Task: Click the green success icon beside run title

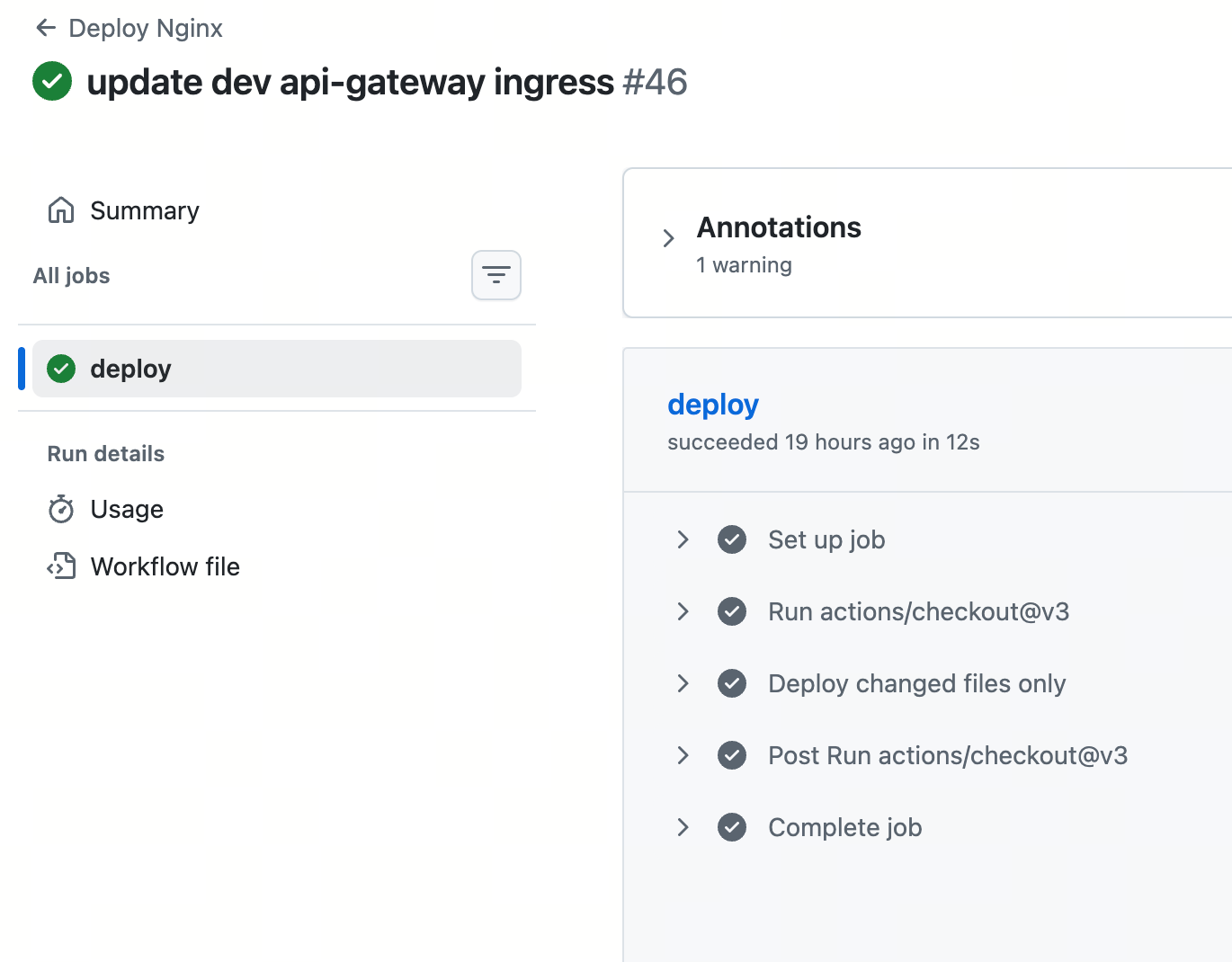Action: [52, 81]
